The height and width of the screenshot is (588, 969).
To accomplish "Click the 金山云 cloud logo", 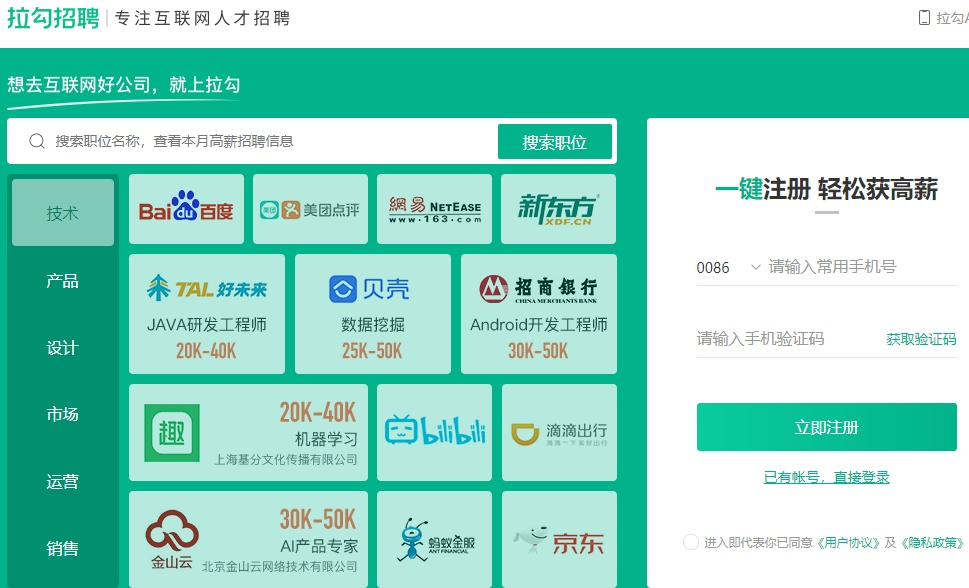I will (172, 539).
